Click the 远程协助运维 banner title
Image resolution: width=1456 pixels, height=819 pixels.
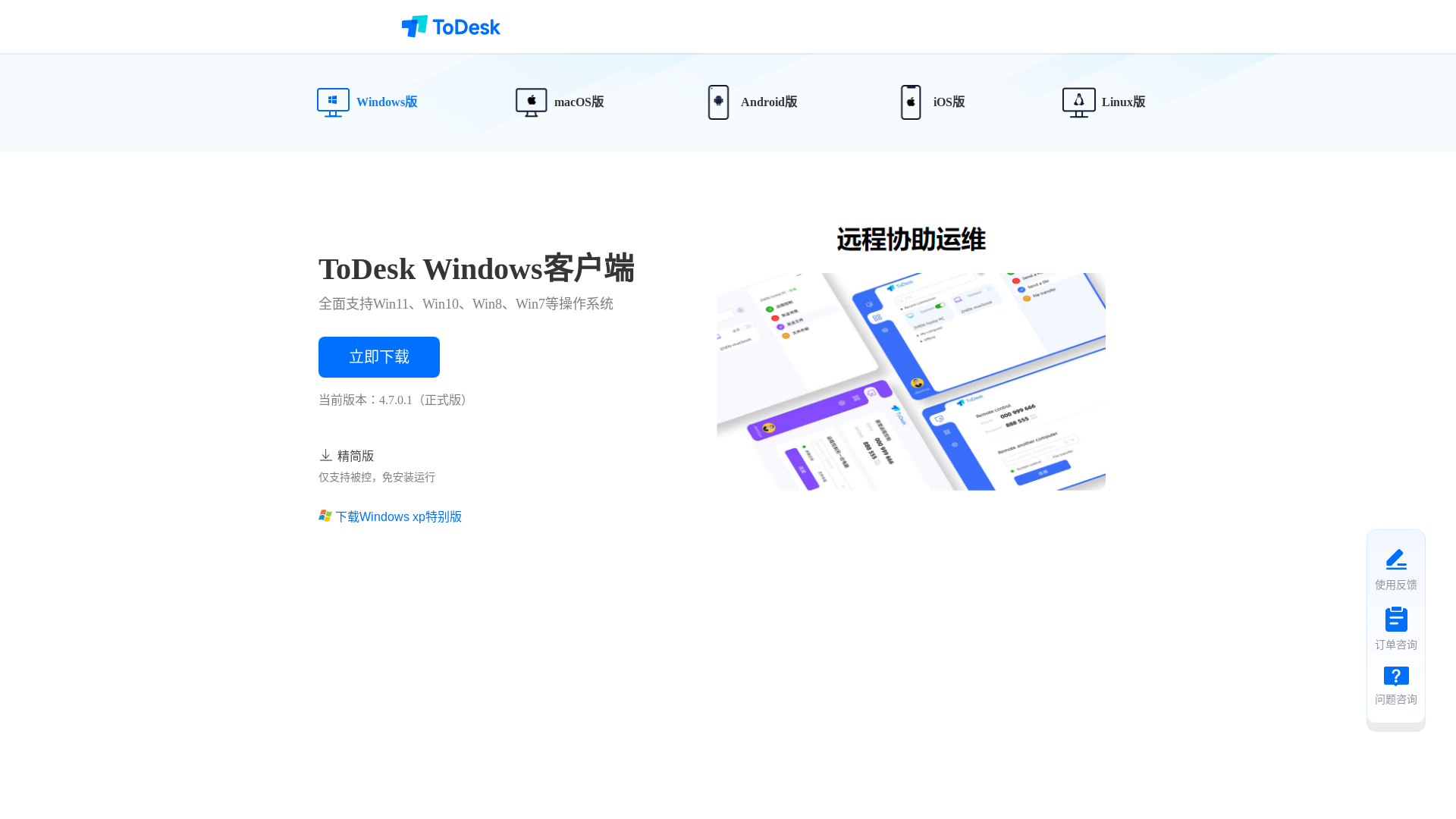(911, 240)
